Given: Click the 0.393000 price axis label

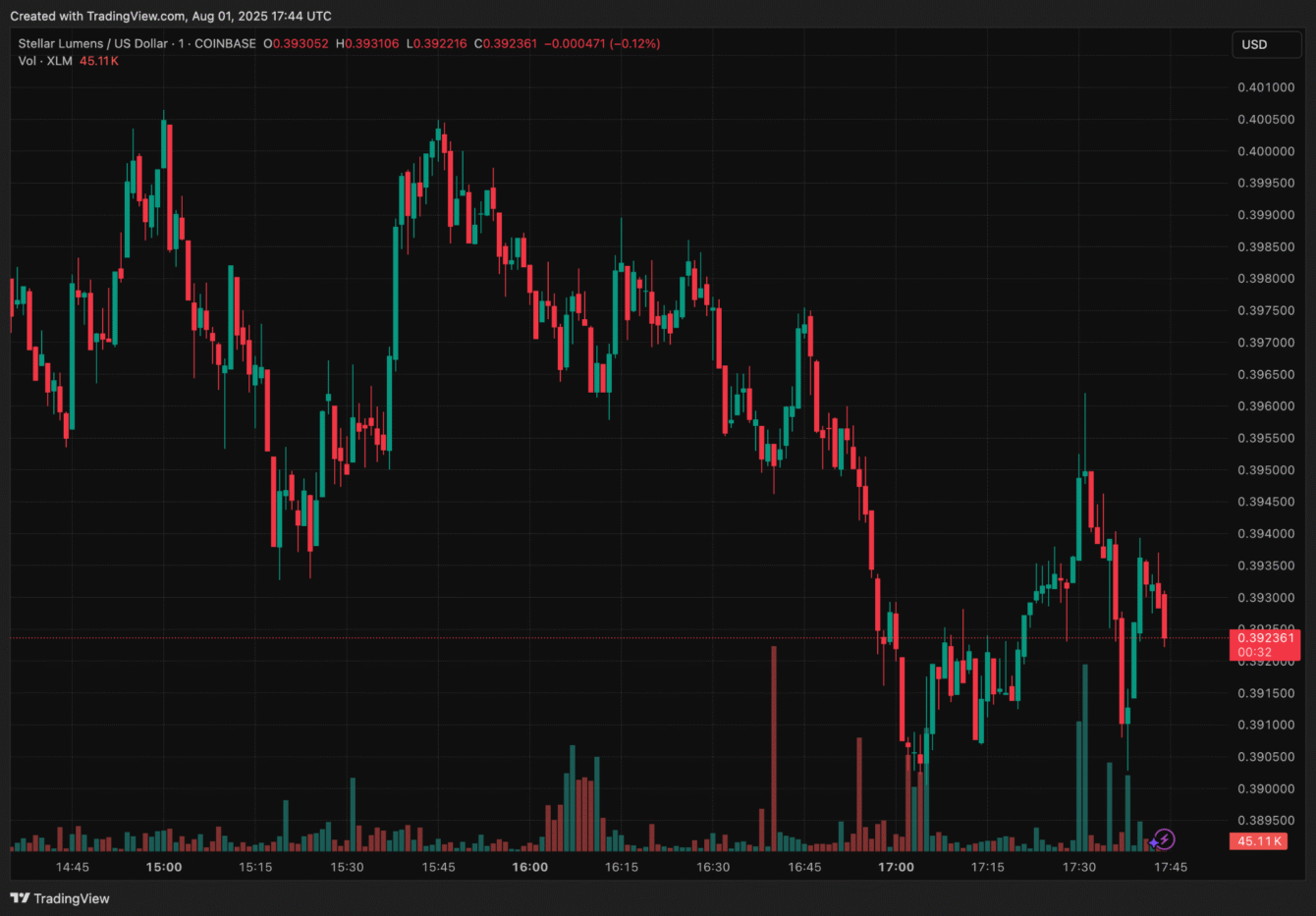Looking at the screenshot, I should pos(1266,598).
